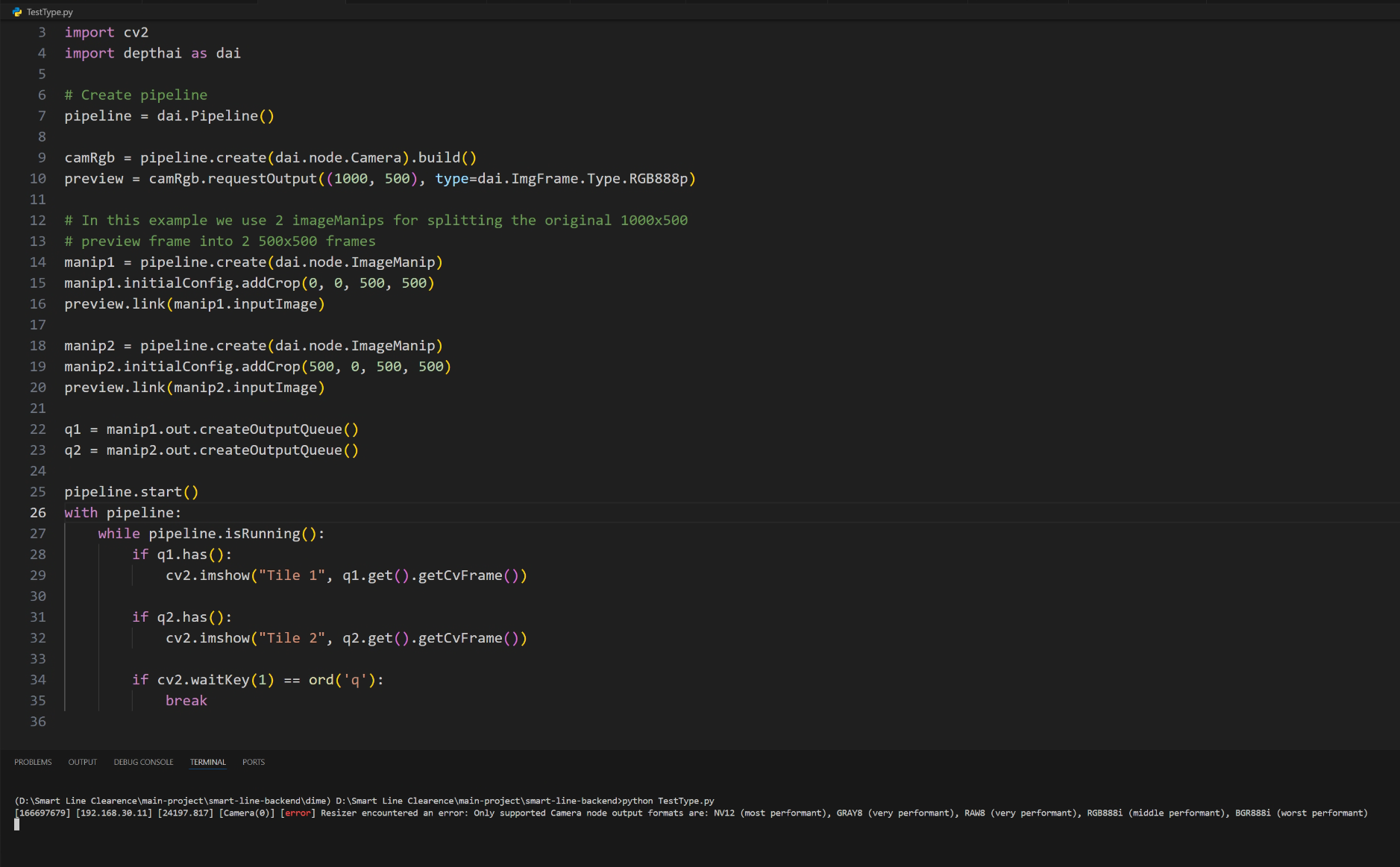
Task: Focus the terminal at the blinking cursor
Action: point(17,825)
